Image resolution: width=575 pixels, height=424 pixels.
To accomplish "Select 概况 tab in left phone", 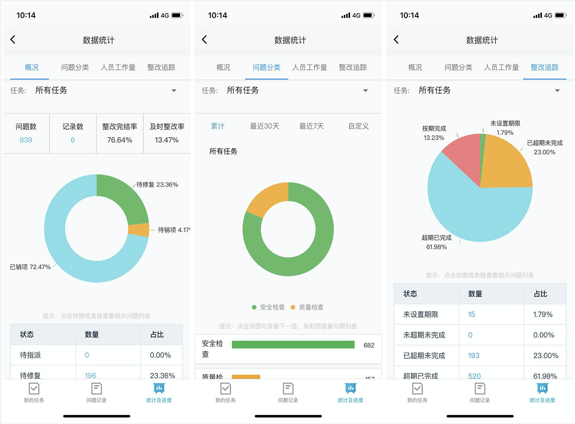I will tap(32, 67).
